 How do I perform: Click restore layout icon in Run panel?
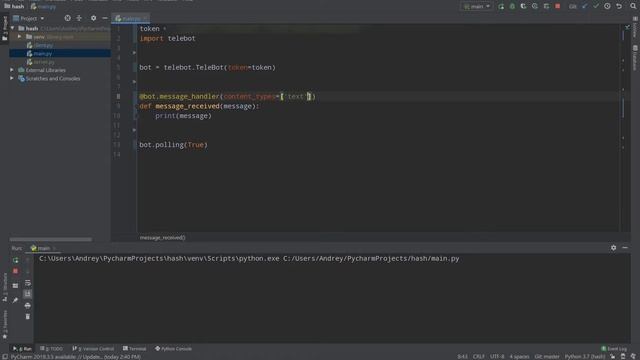pyautogui.click(x=16, y=286)
